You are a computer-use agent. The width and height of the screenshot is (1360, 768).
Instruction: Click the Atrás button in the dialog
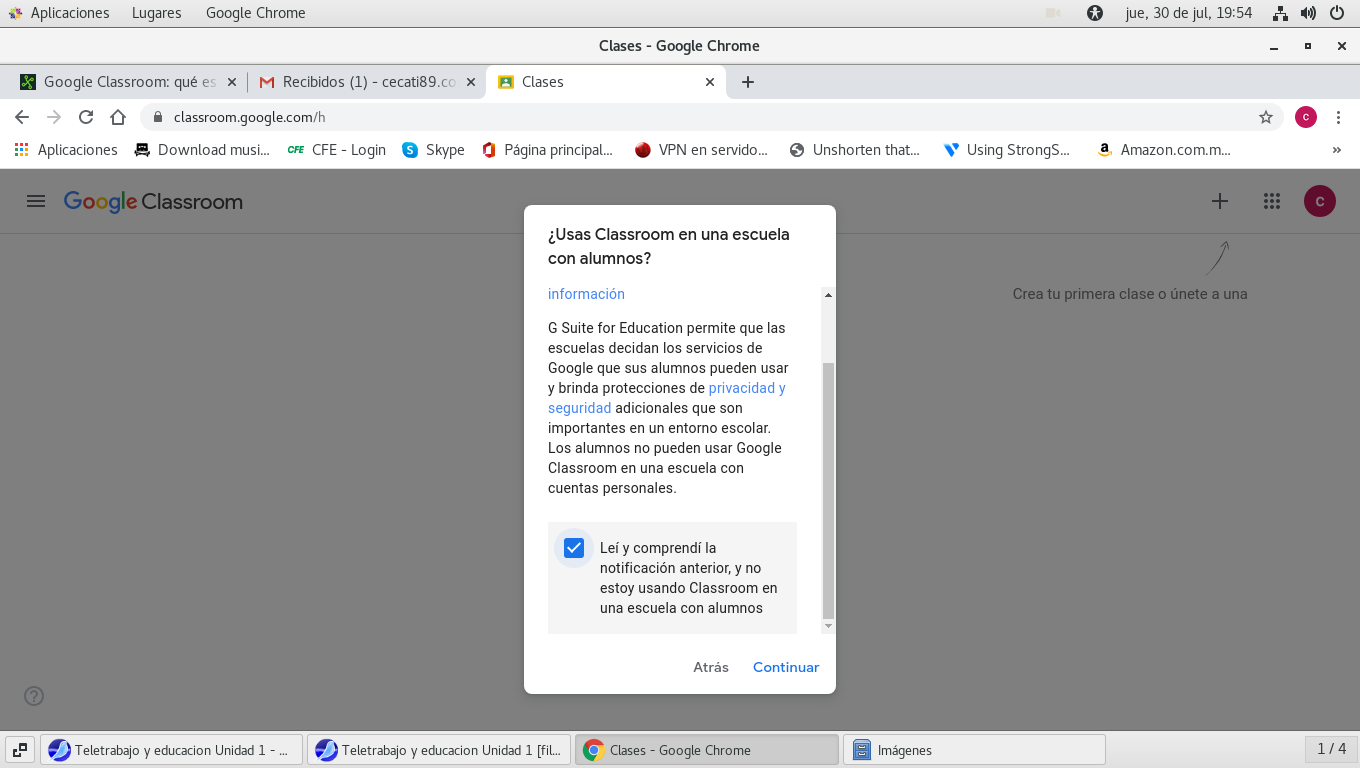710,667
